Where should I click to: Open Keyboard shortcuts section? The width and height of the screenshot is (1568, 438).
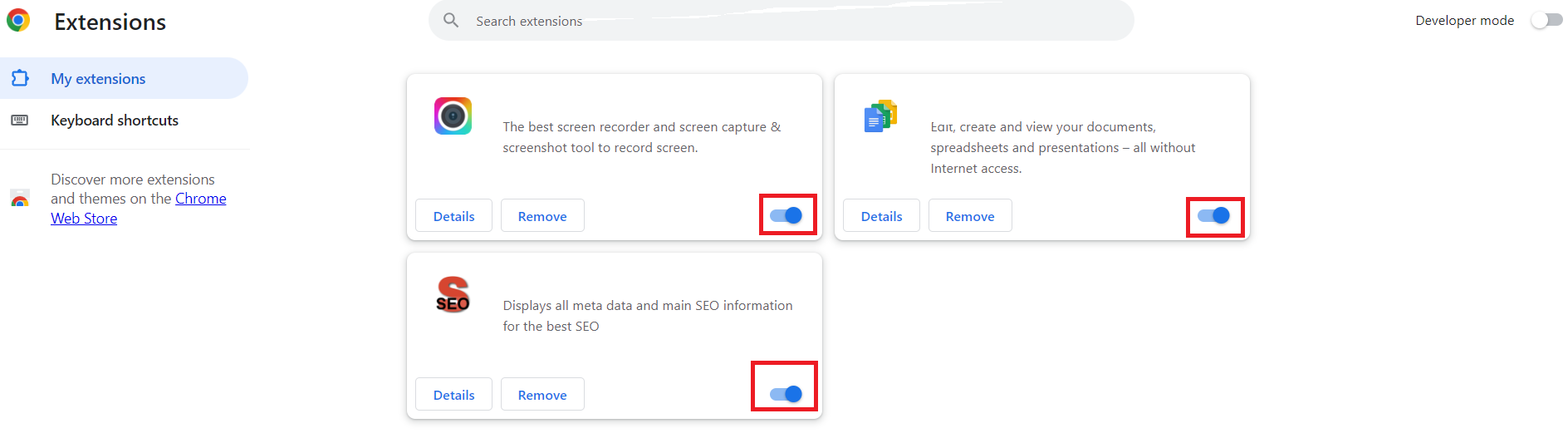(x=124, y=121)
